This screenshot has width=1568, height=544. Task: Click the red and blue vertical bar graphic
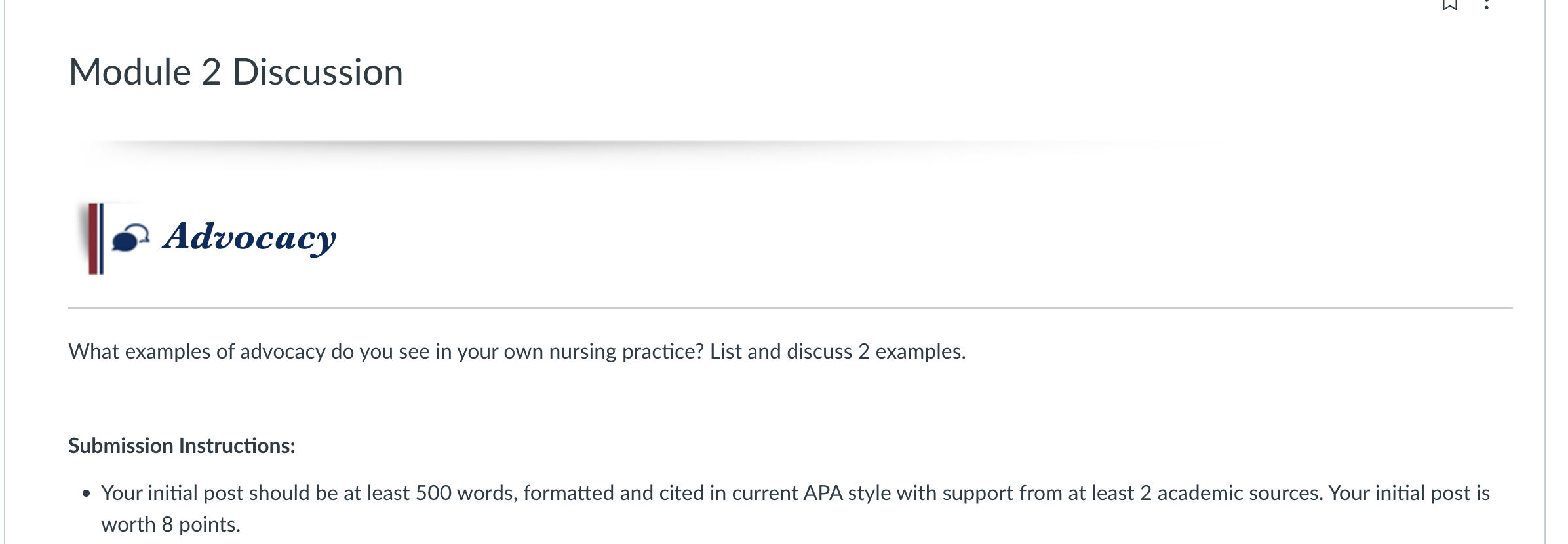[96, 239]
